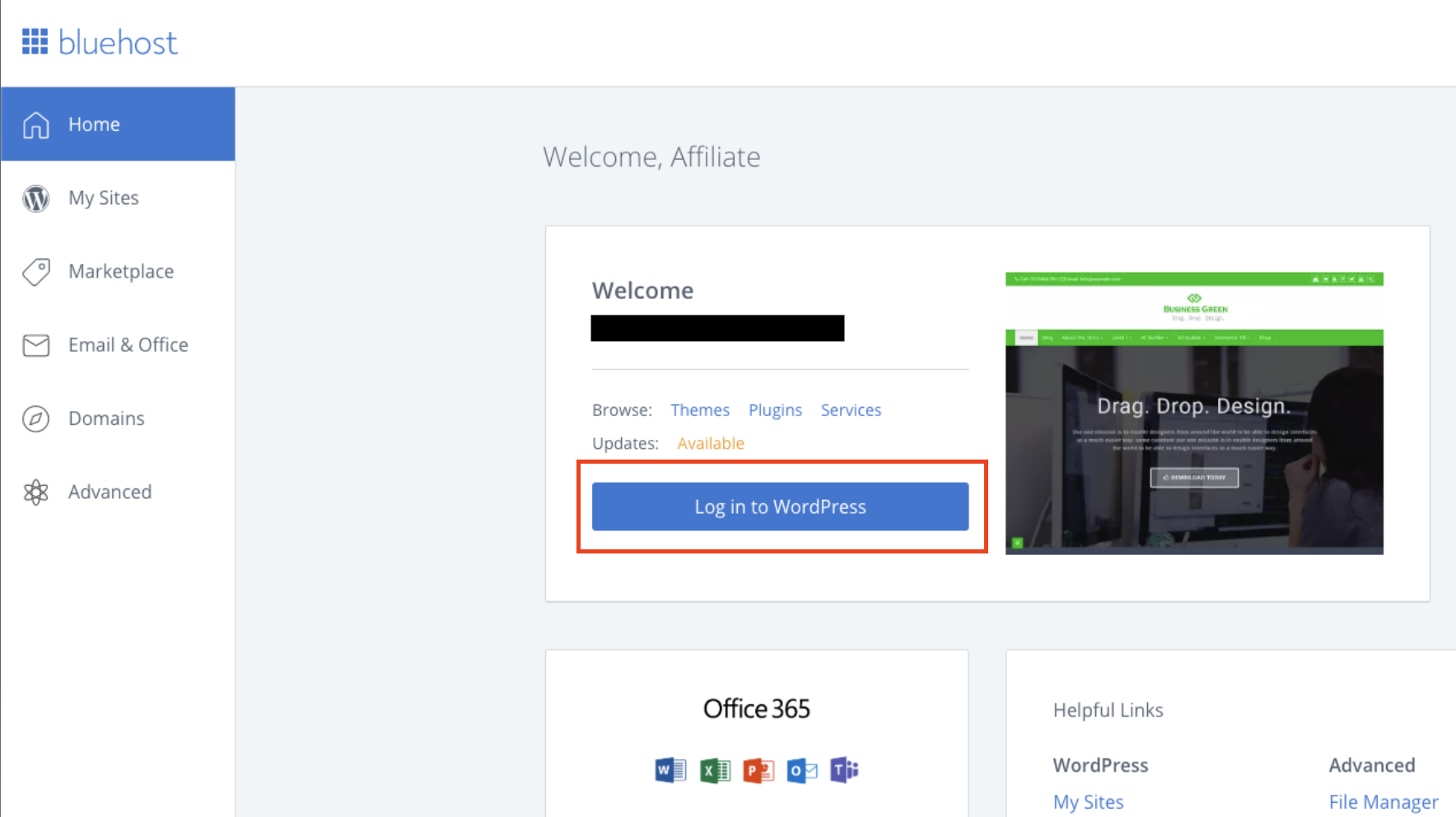
Task: Click the Home house icon
Action: [35, 124]
